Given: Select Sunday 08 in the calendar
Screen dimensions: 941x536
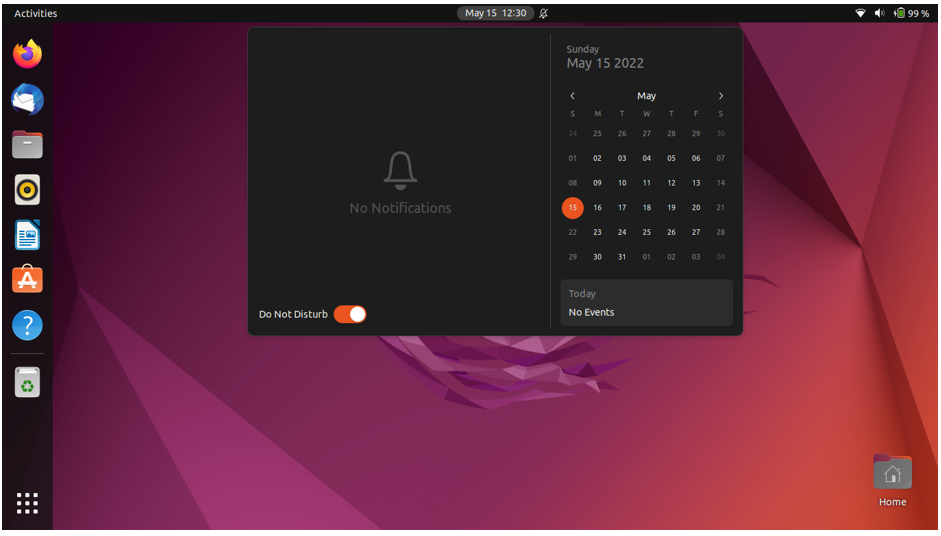Looking at the screenshot, I should tap(573, 183).
